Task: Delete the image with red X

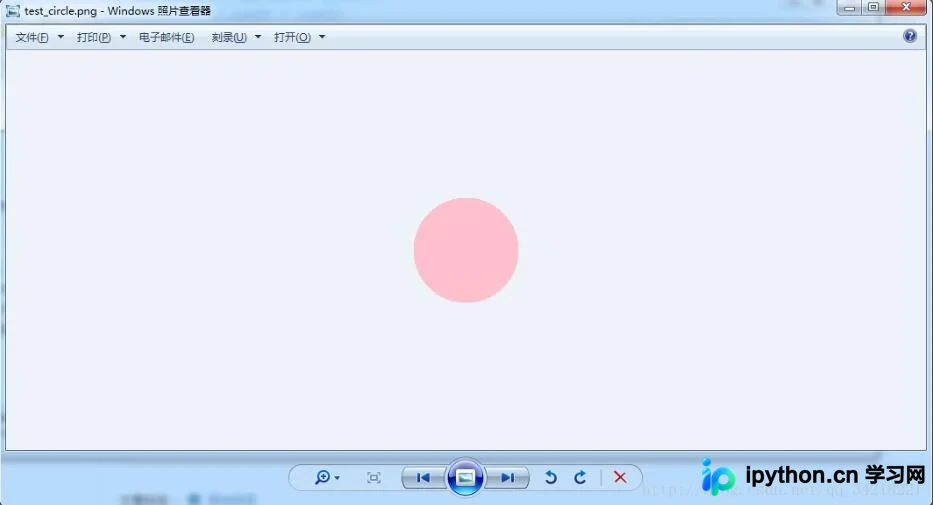Action: tap(620, 478)
